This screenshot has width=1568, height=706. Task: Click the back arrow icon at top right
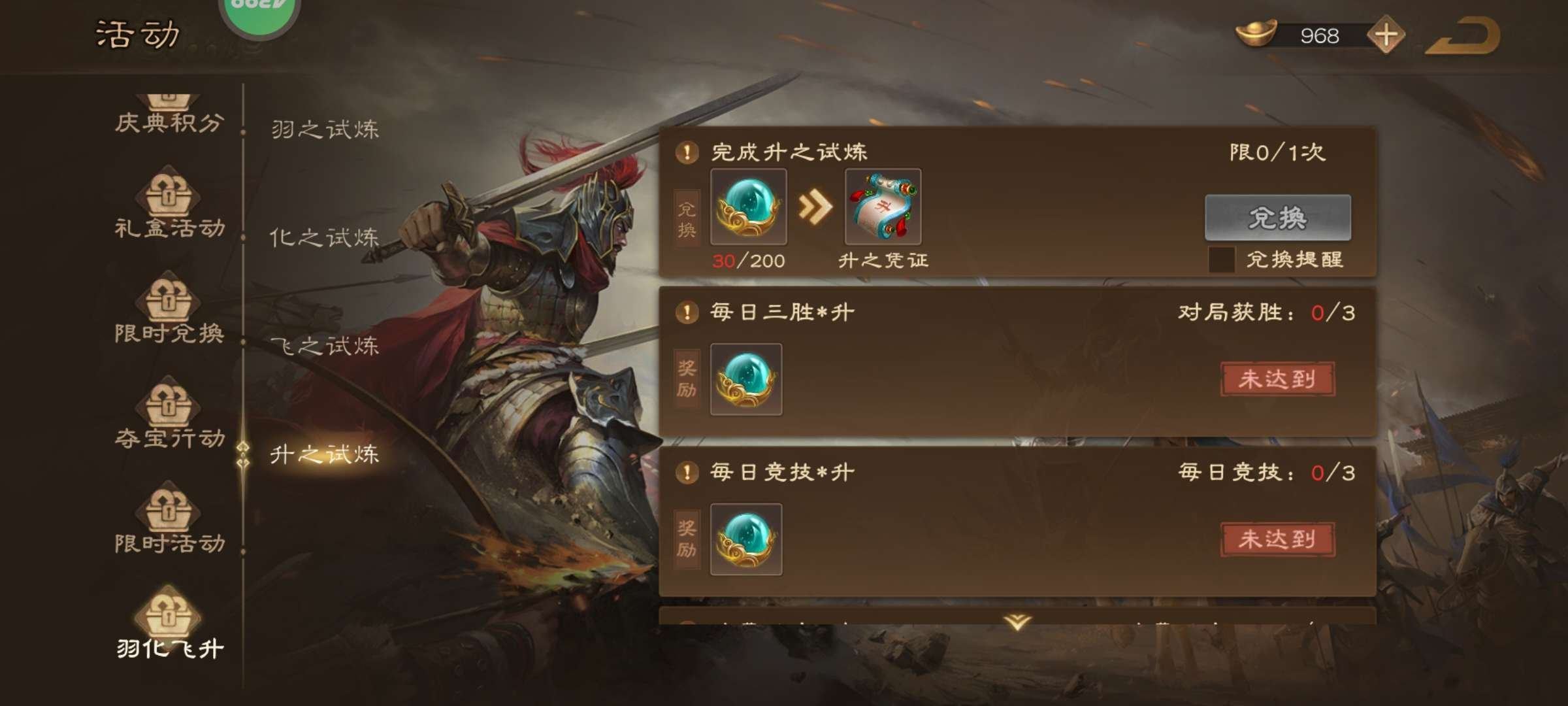point(1463,35)
